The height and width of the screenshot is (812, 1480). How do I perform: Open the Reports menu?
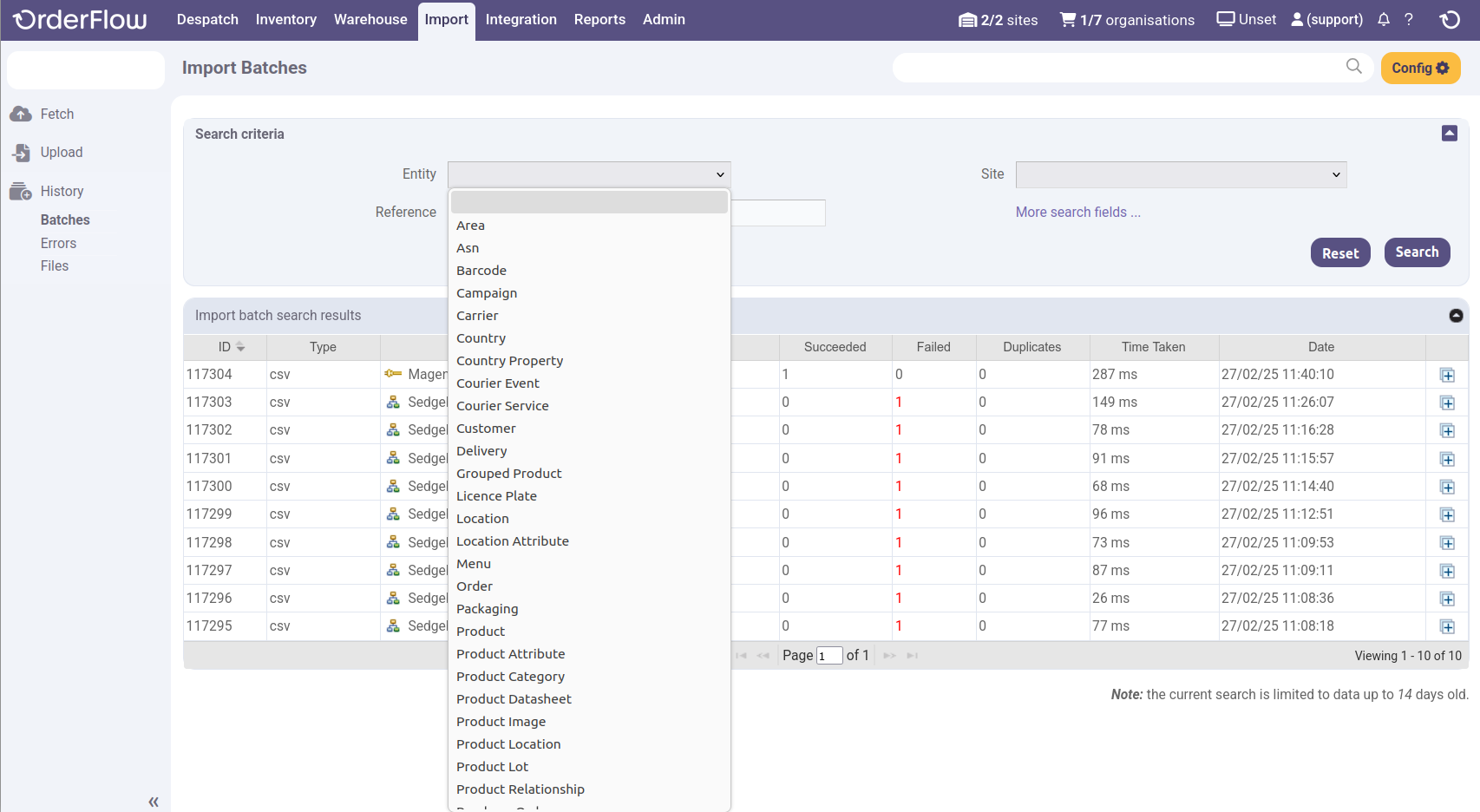pos(599,19)
